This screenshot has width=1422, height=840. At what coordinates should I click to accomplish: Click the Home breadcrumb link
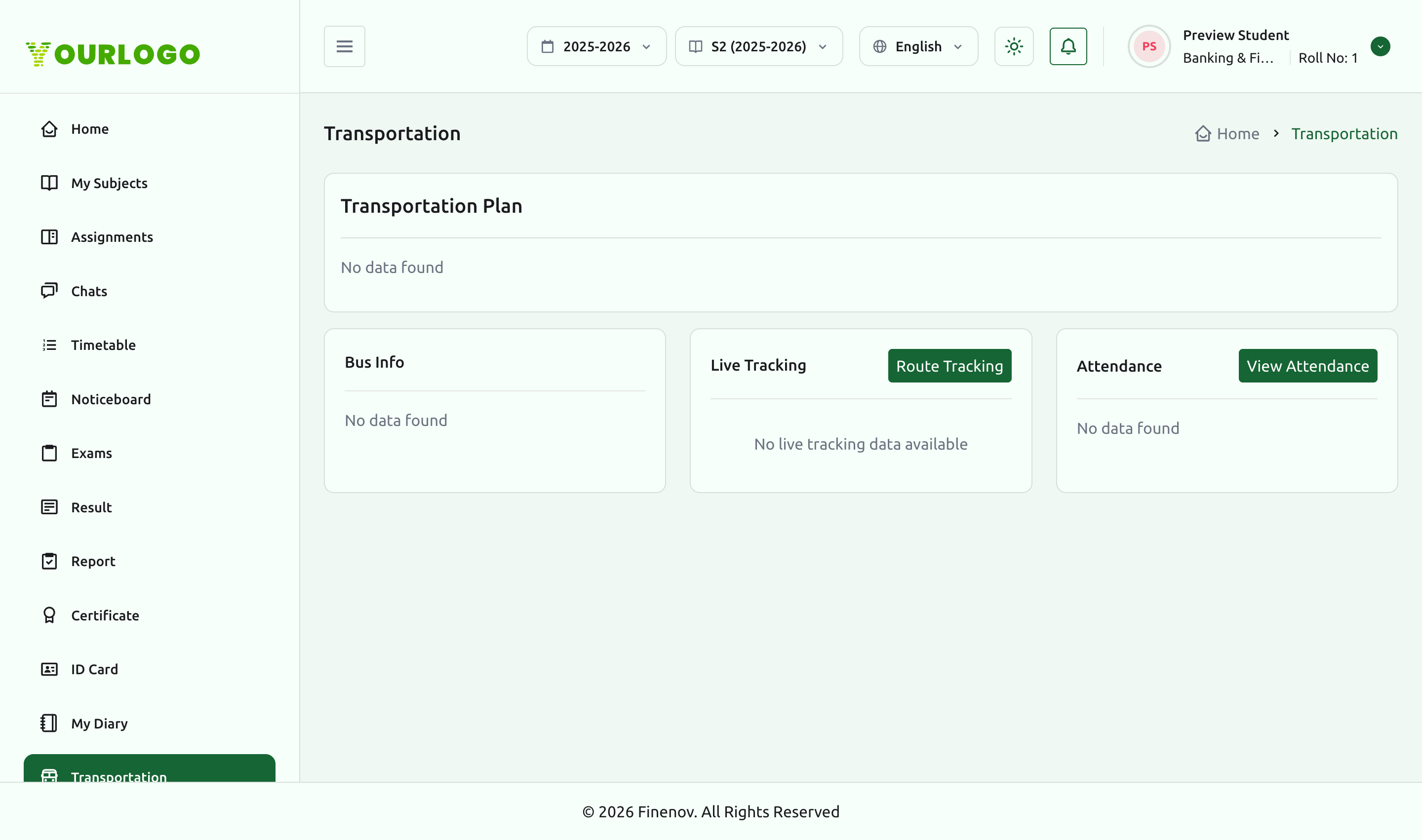click(1238, 134)
